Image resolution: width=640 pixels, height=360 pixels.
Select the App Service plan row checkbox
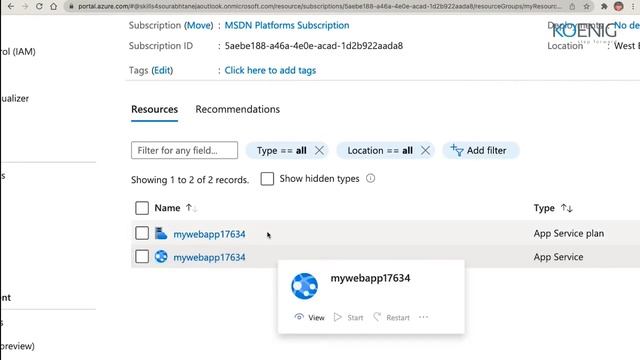pyautogui.click(x=142, y=233)
